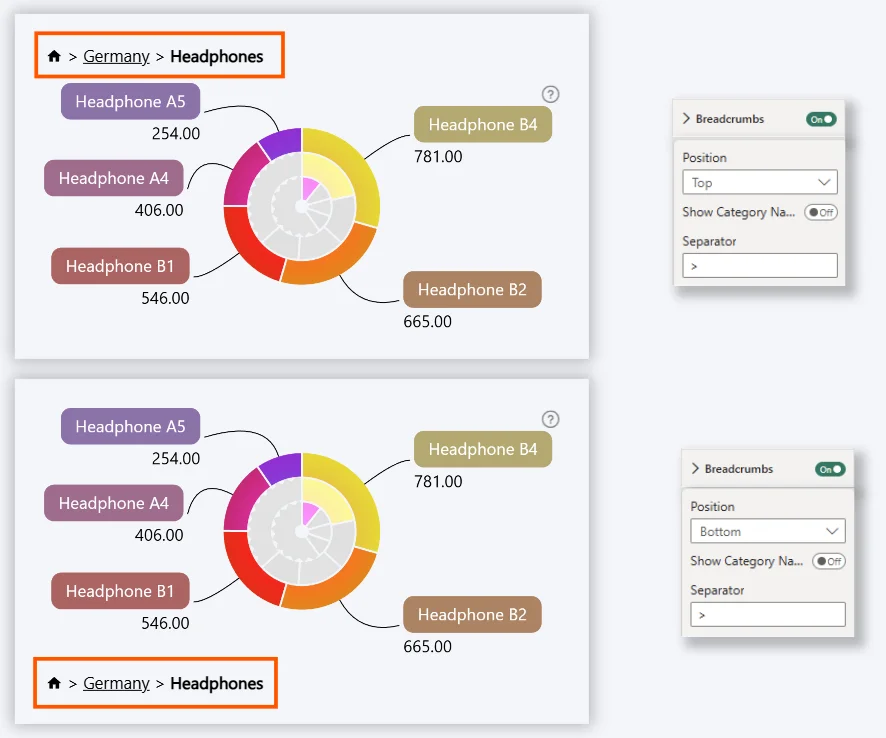The image size is (886, 738).
Task: Open the Position dropdown showing Top
Action: [x=760, y=182]
